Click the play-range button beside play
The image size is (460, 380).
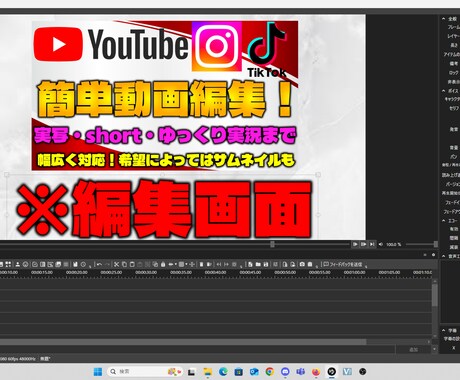363,244
